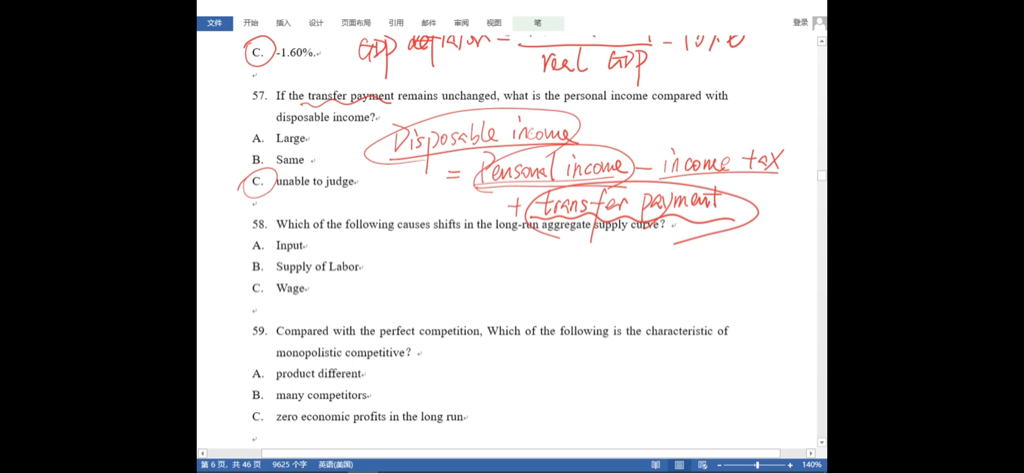Viewport: 1024px width, 474px height.
Task: Open the 页面布局 (Page Layout) tab
Action: click(355, 23)
